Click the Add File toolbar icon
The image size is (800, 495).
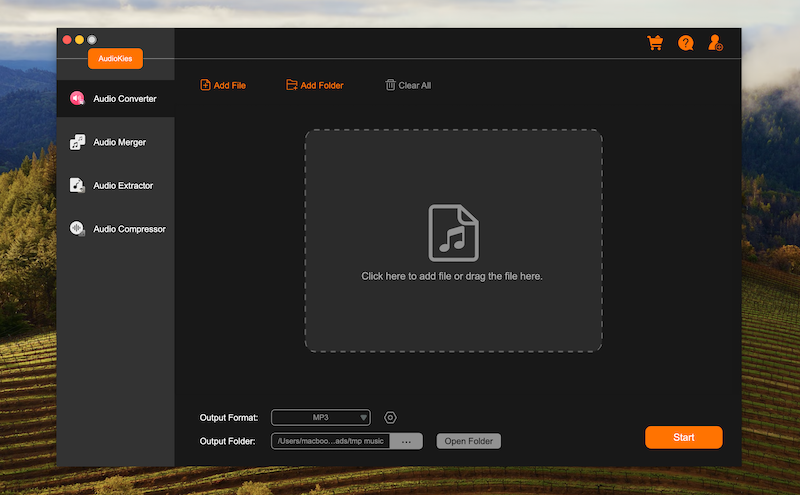coord(205,86)
